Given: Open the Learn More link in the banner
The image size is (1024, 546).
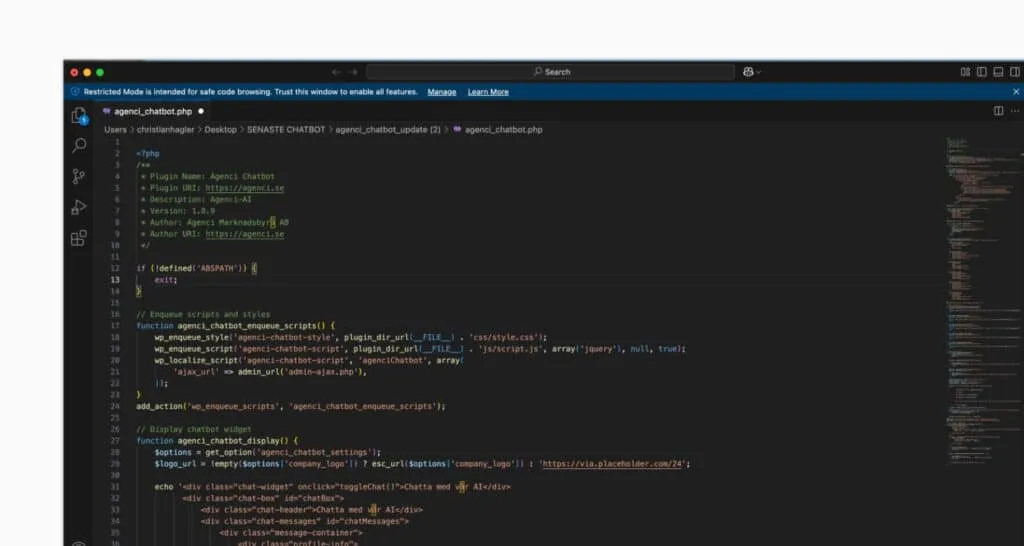Looking at the screenshot, I should [488, 92].
